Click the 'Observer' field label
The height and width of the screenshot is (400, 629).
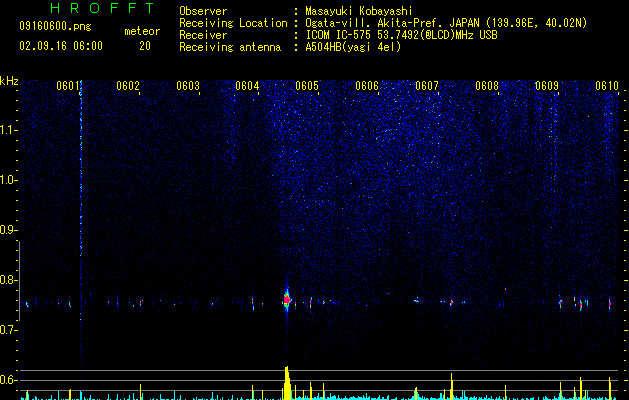pyautogui.click(x=203, y=11)
